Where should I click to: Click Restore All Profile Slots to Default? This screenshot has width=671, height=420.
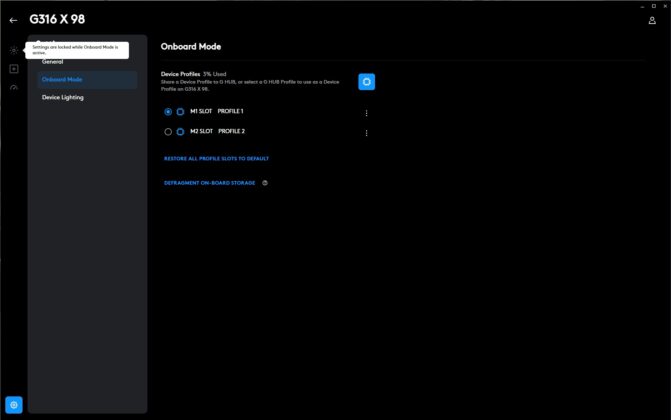pos(216,158)
